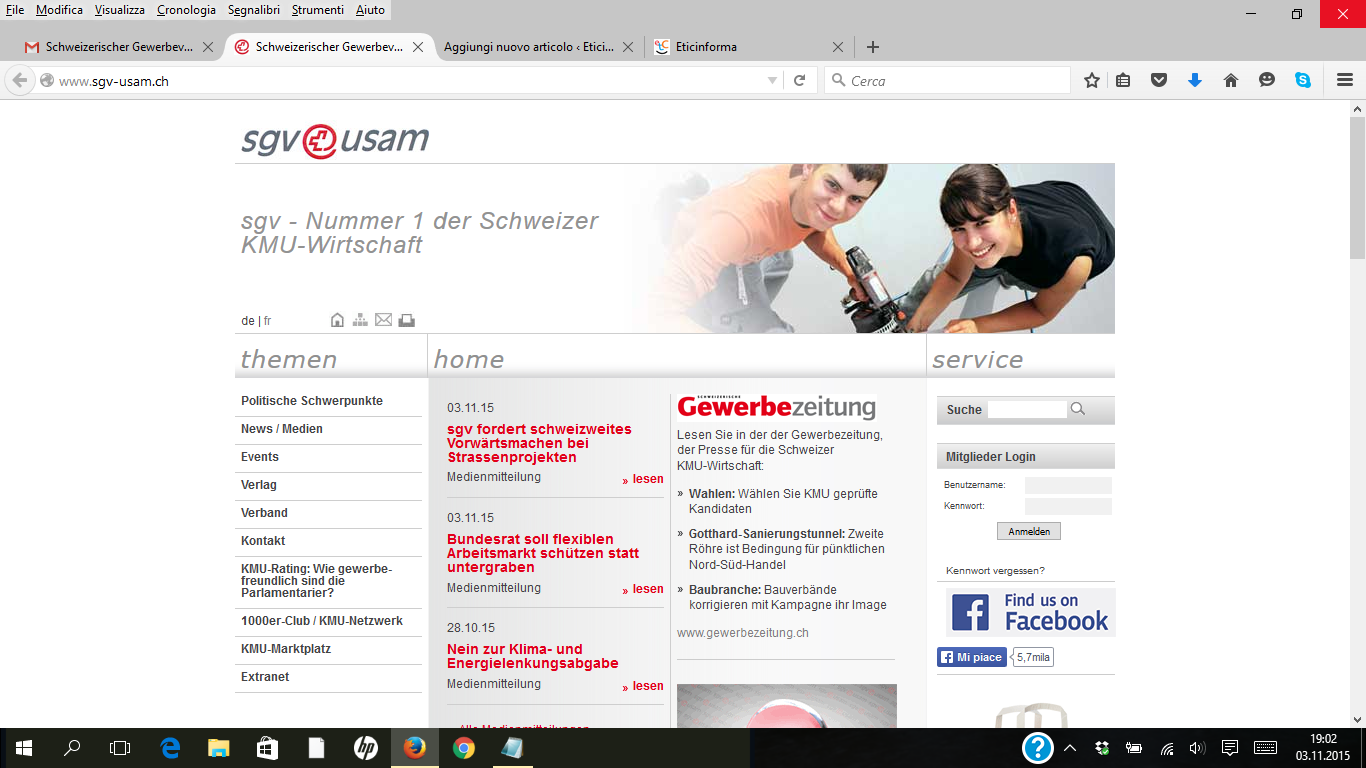Open the Firefox hamburger menu
This screenshot has width=1366, height=768.
[x=1345, y=81]
